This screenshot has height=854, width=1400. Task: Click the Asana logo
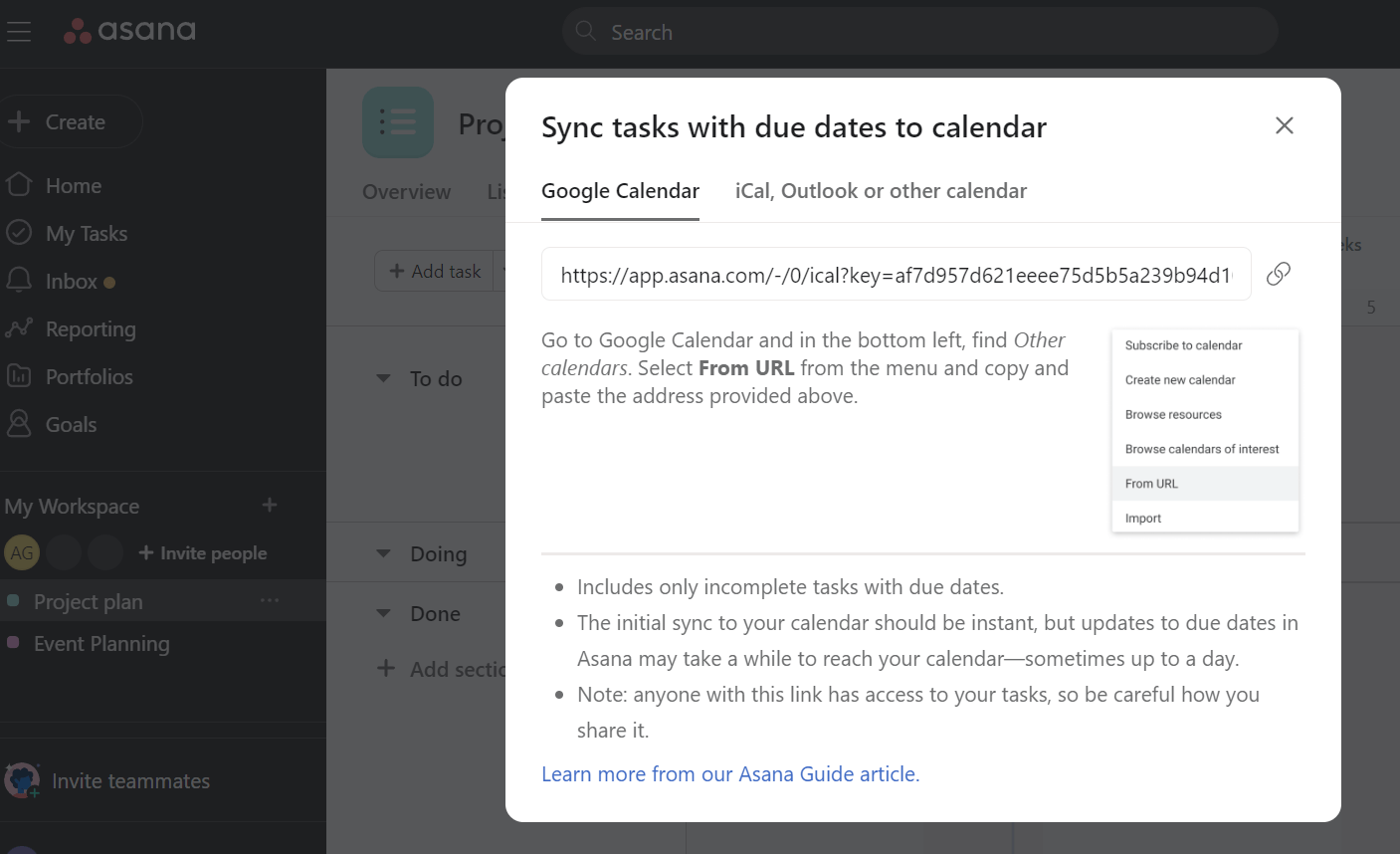[x=130, y=31]
